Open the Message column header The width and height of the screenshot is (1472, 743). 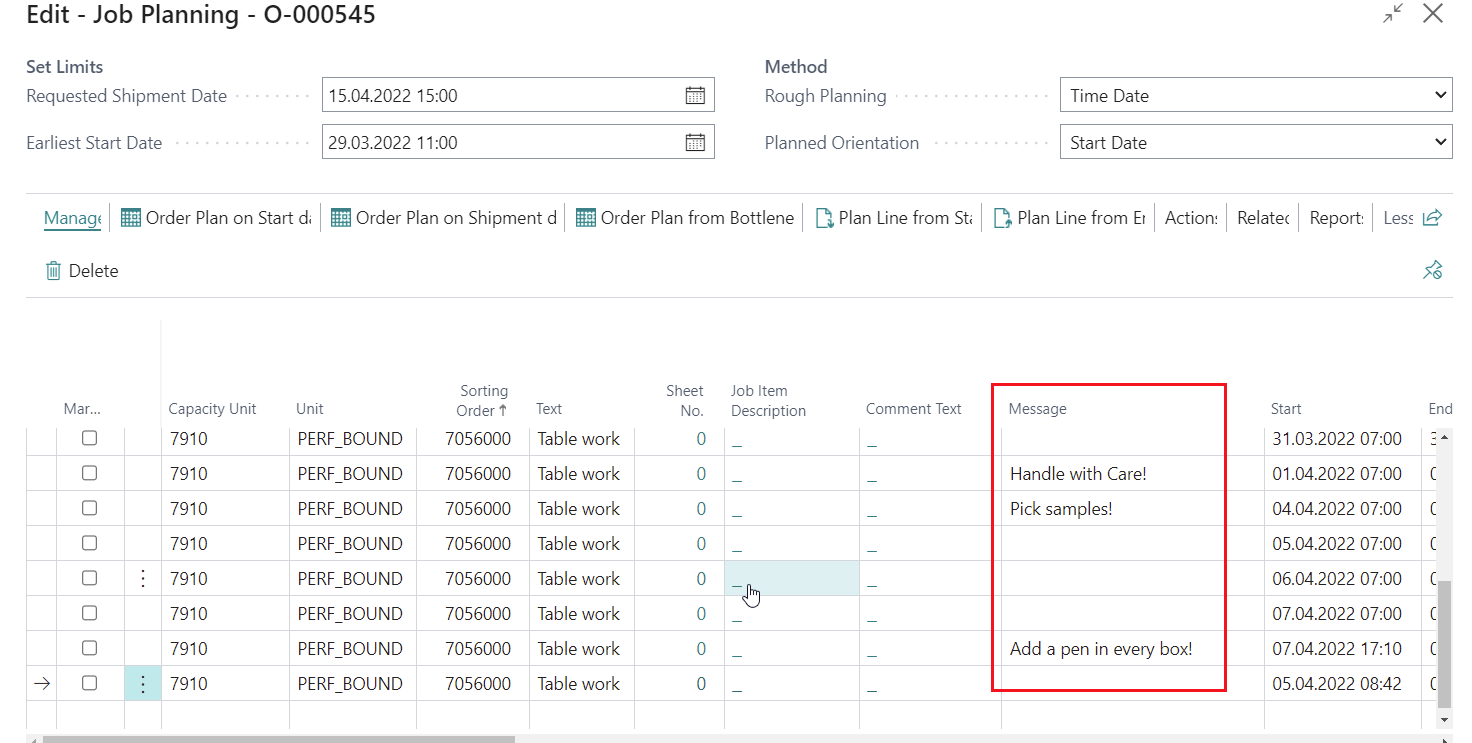1037,409
